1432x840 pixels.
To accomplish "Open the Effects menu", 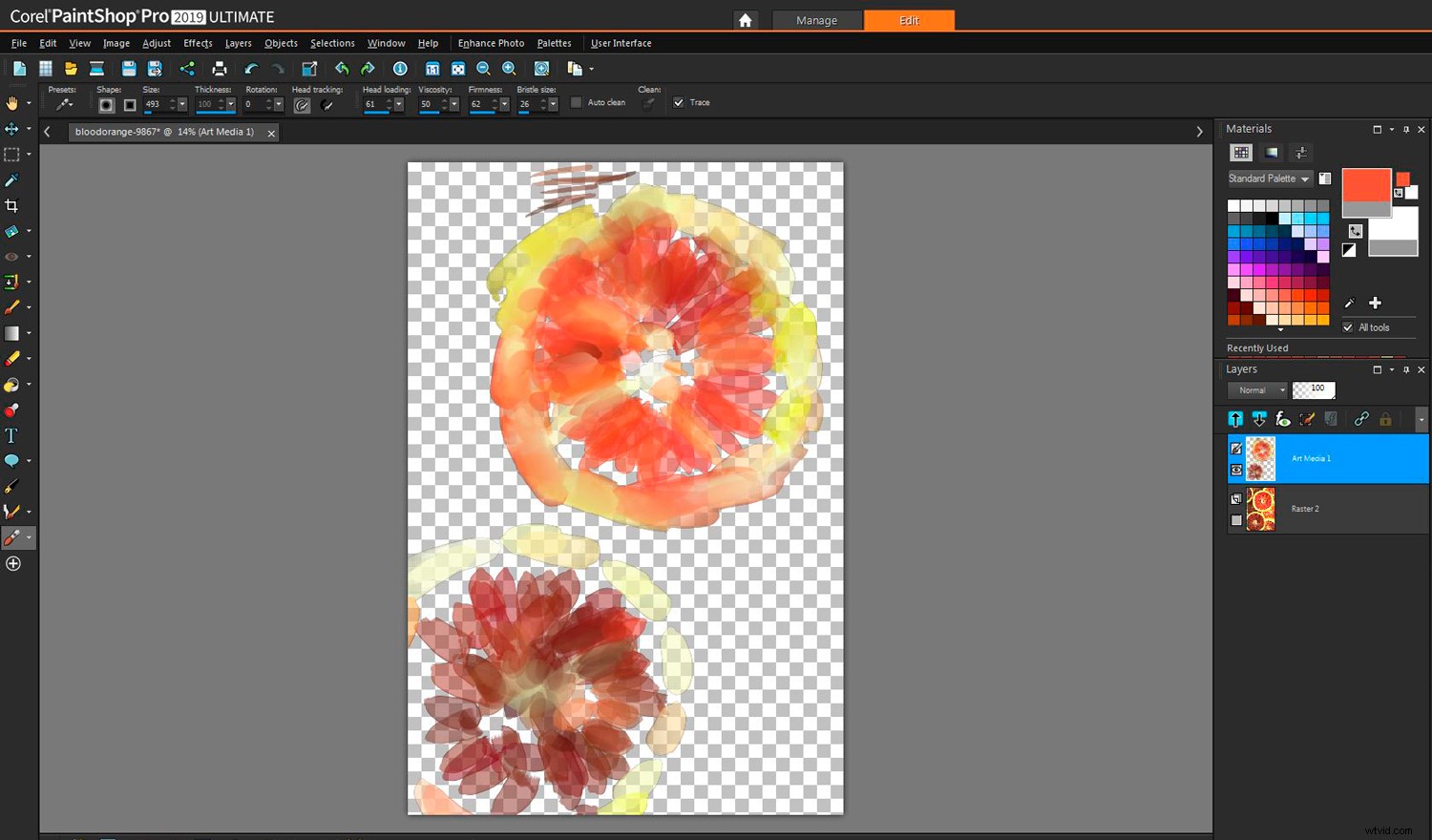I will (197, 43).
